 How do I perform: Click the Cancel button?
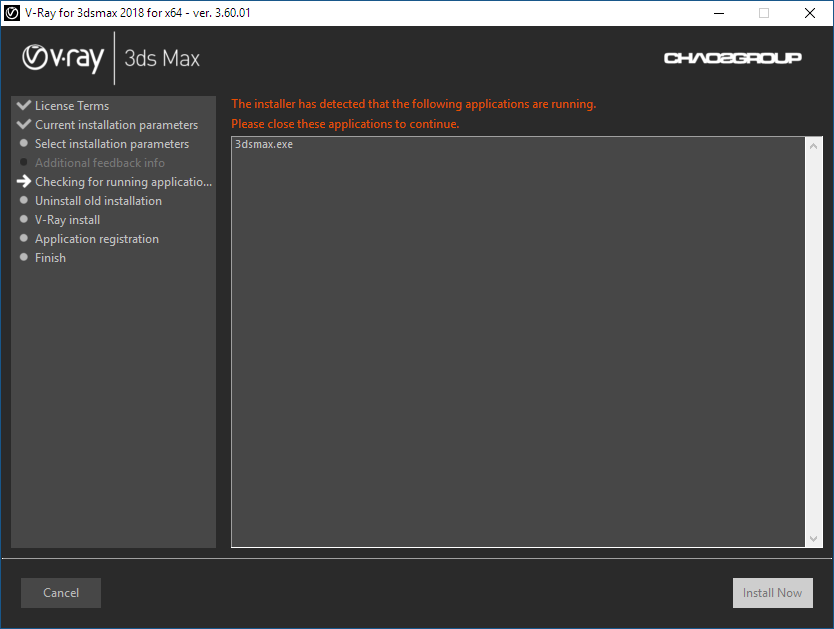click(x=61, y=592)
